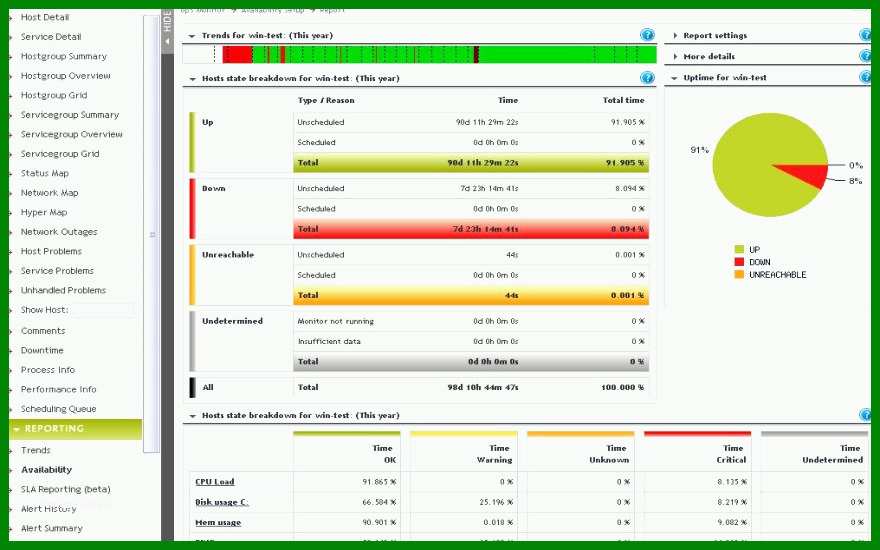Open help icon beside Report settings
Viewport: 880px width, 550px height.
point(865,35)
